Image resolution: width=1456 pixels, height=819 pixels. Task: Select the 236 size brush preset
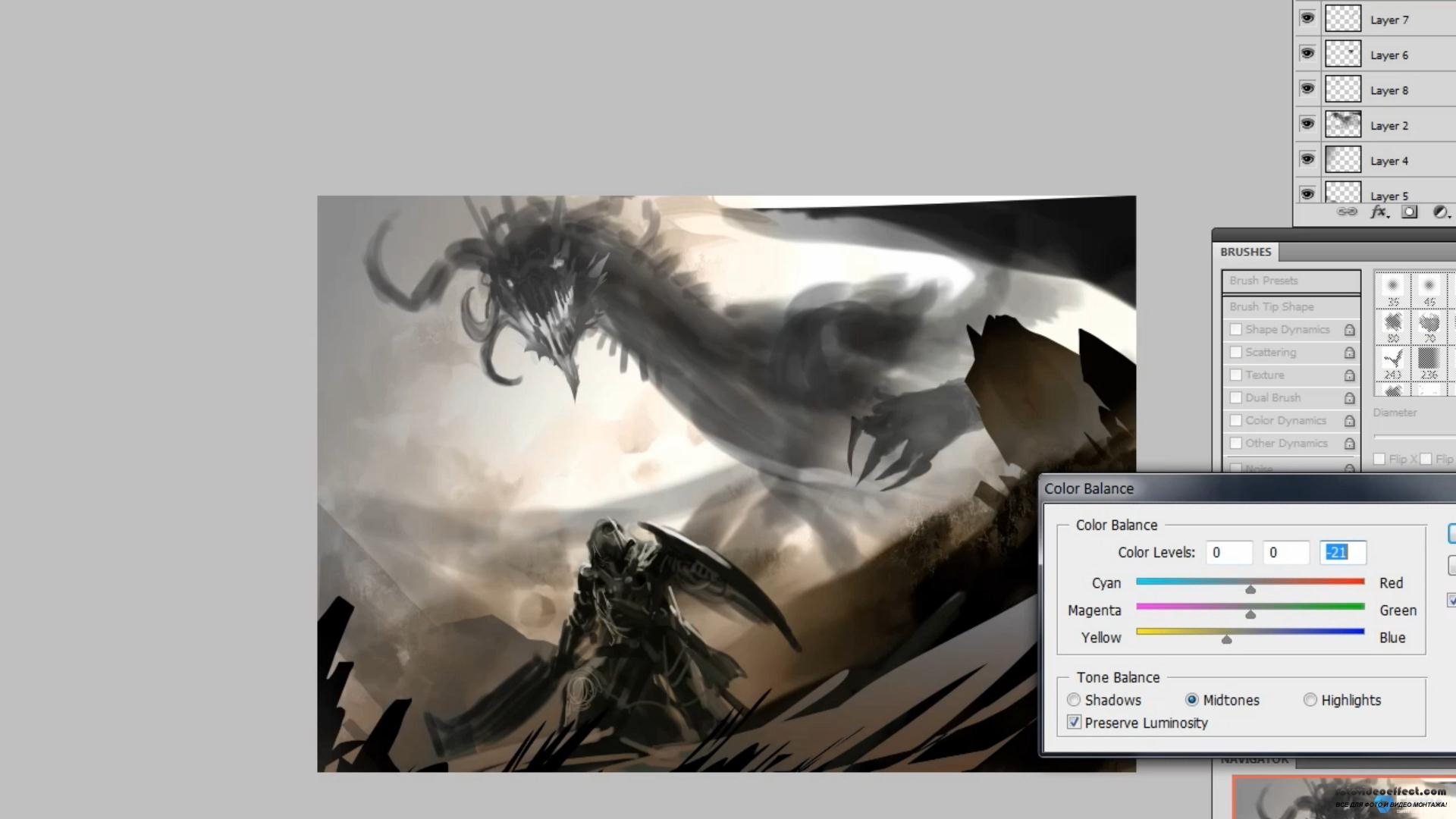point(1429,362)
